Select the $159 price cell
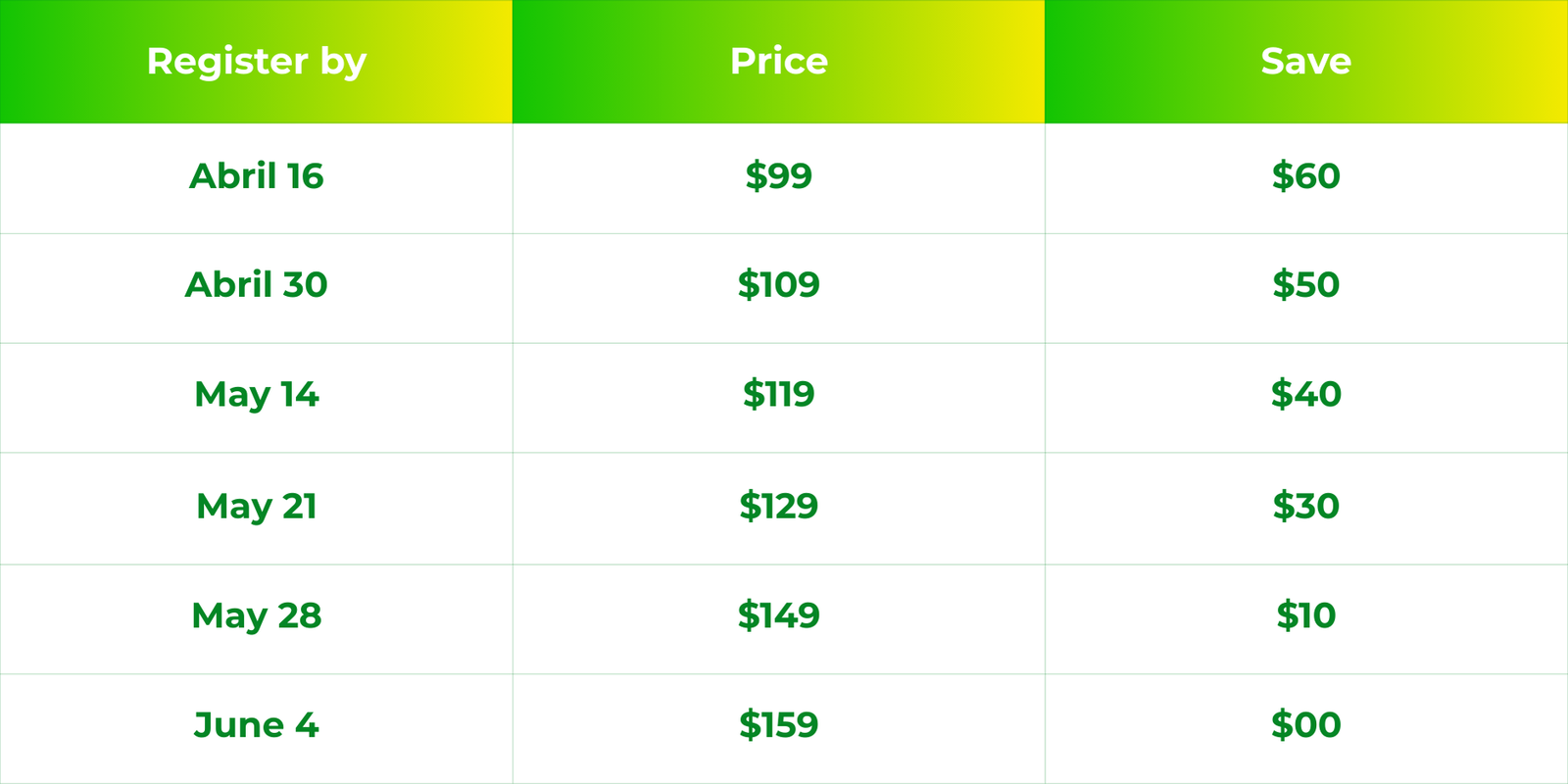The height and width of the screenshot is (784, 1568). 779,729
